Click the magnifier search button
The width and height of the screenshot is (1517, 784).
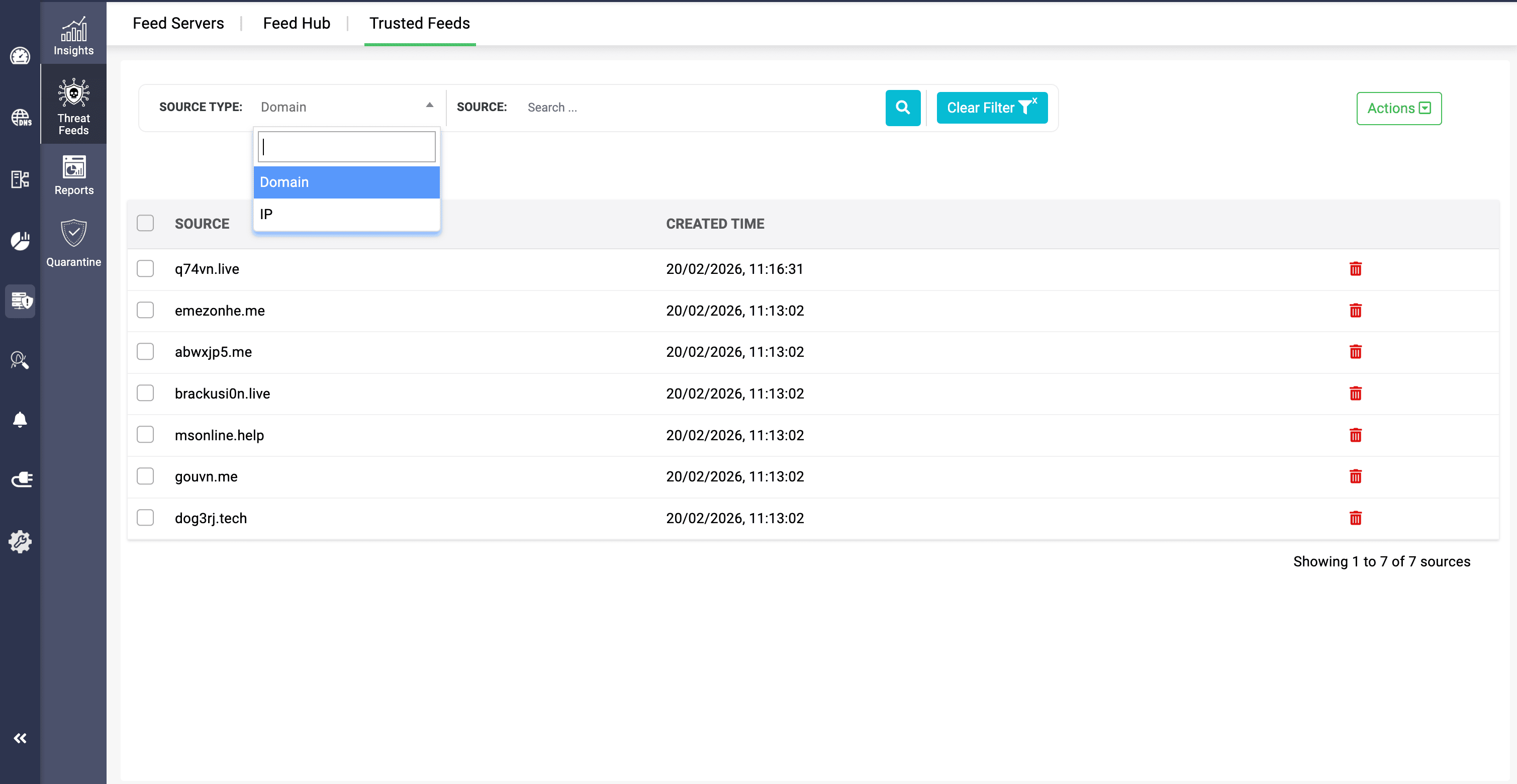tap(902, 108)
